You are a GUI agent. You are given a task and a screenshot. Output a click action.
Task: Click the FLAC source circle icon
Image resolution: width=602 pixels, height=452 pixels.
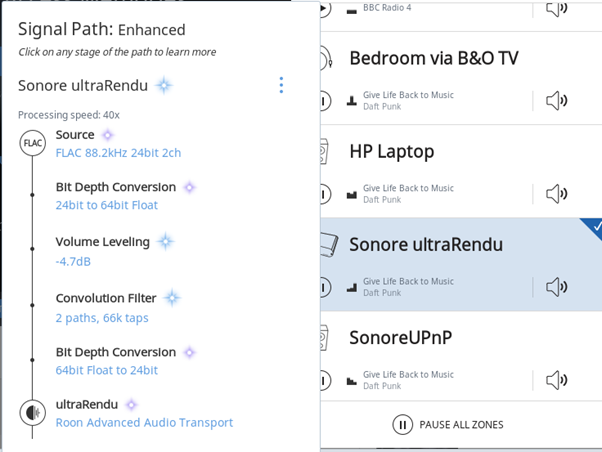[33, 143]
